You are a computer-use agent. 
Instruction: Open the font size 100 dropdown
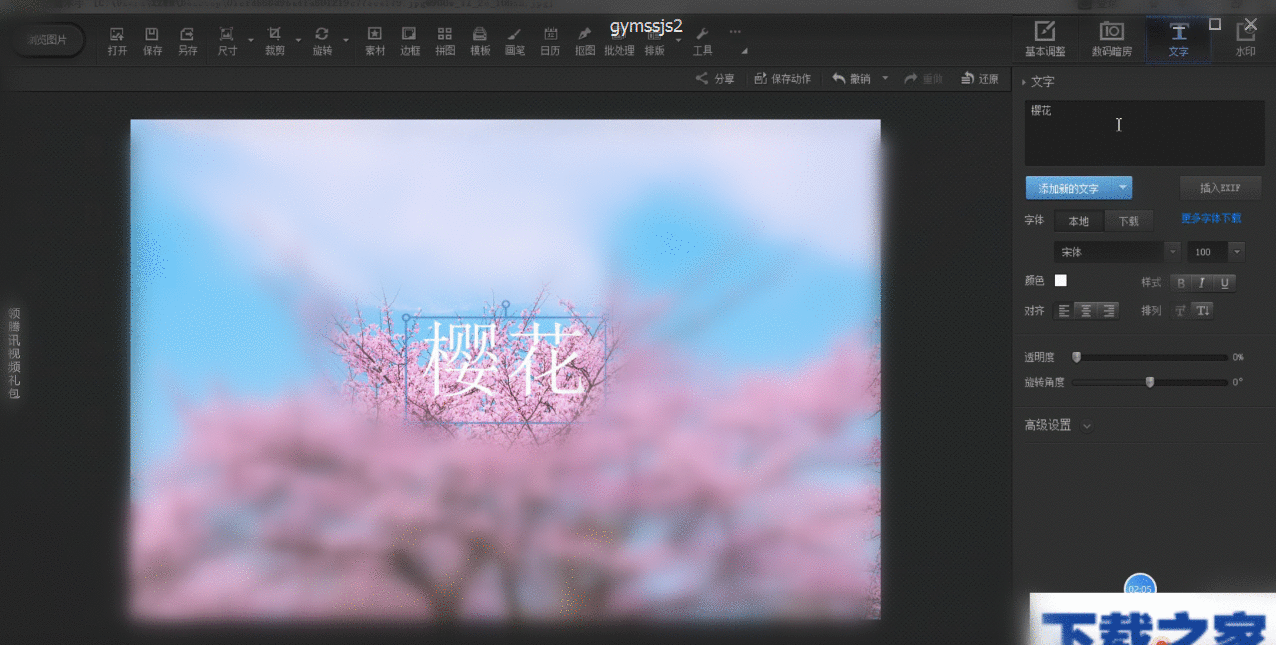[1215, 252]
